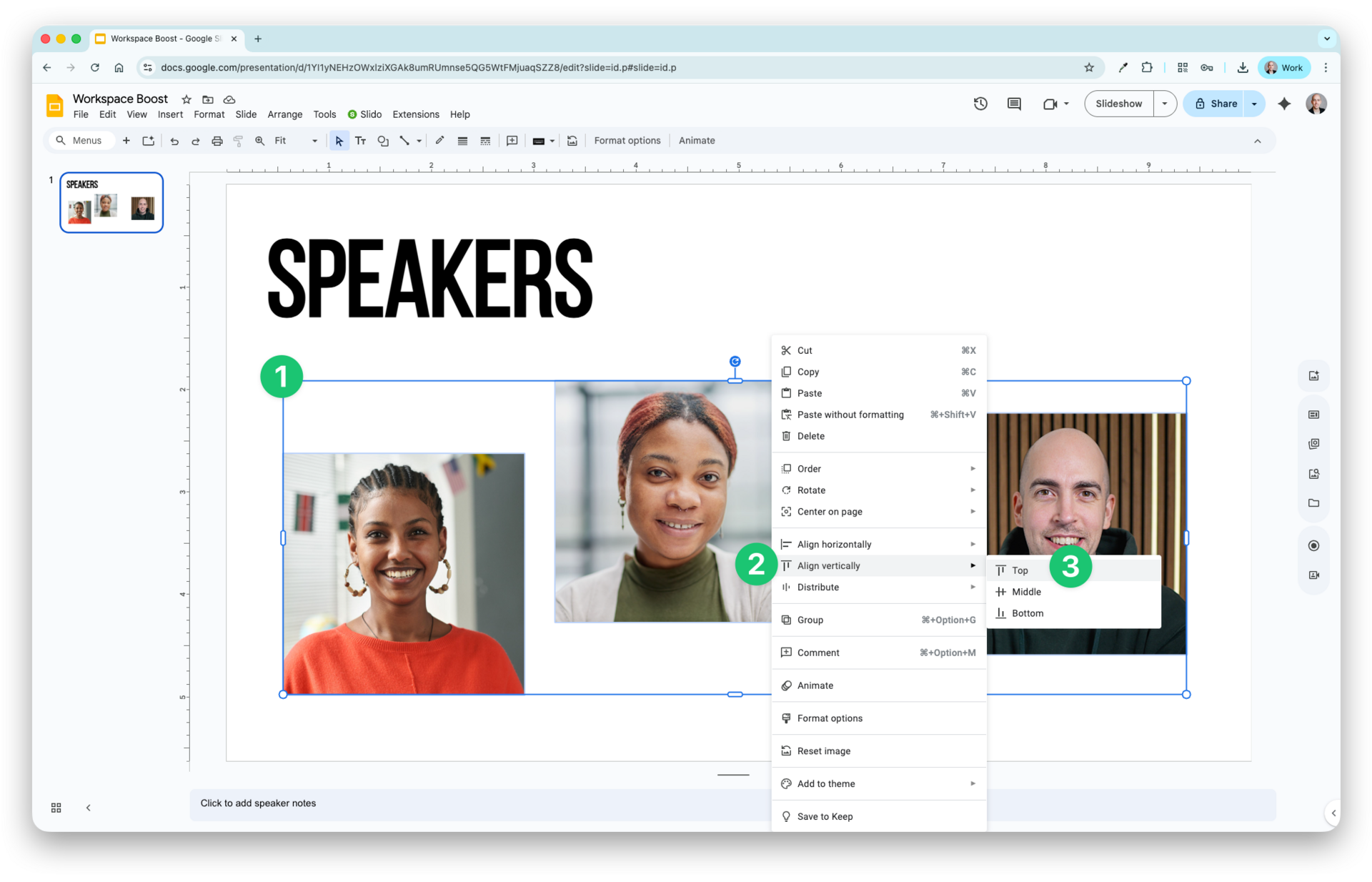This screenshot has height=882, width=1372.
Task: Toggle the Select cursor tool
Action: (x=339, y=141)
